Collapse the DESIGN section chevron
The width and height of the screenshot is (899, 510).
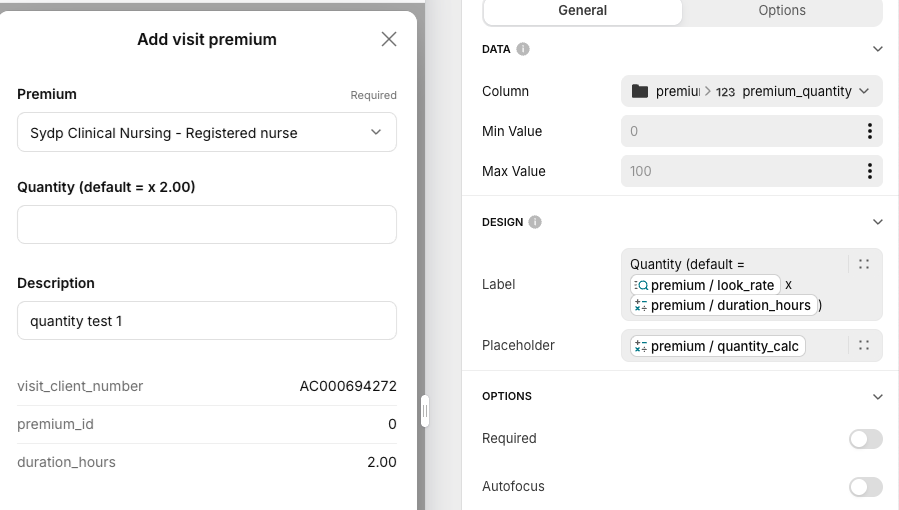click(x=877, y=222)
